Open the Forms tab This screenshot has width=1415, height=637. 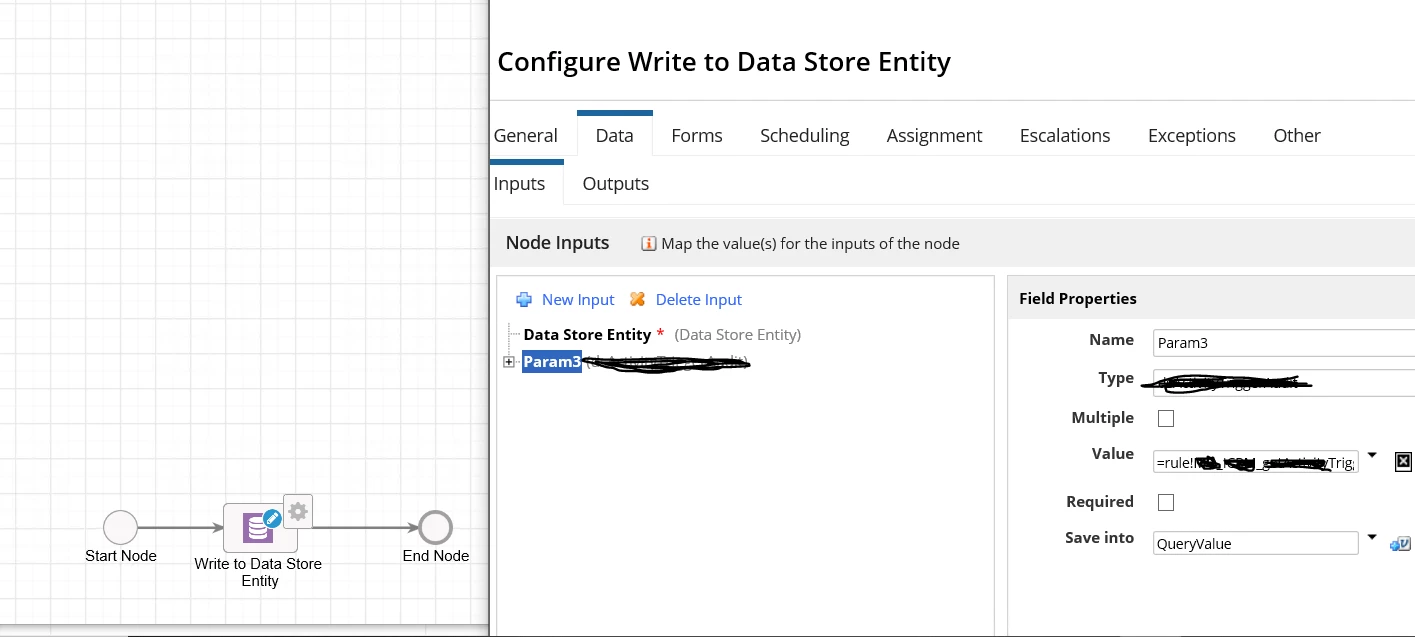tap(697, 135)
